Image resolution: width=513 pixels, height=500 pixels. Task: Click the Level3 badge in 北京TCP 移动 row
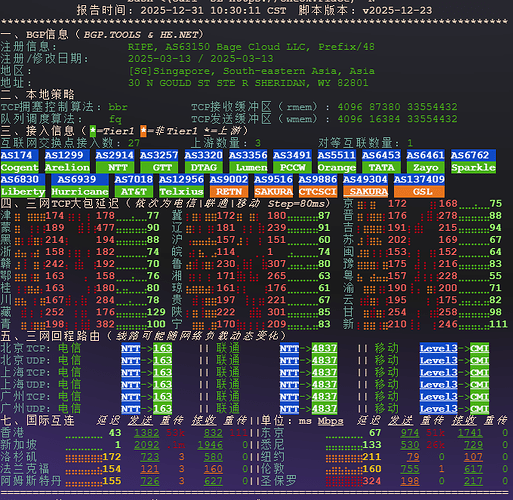tap(438, 349)
